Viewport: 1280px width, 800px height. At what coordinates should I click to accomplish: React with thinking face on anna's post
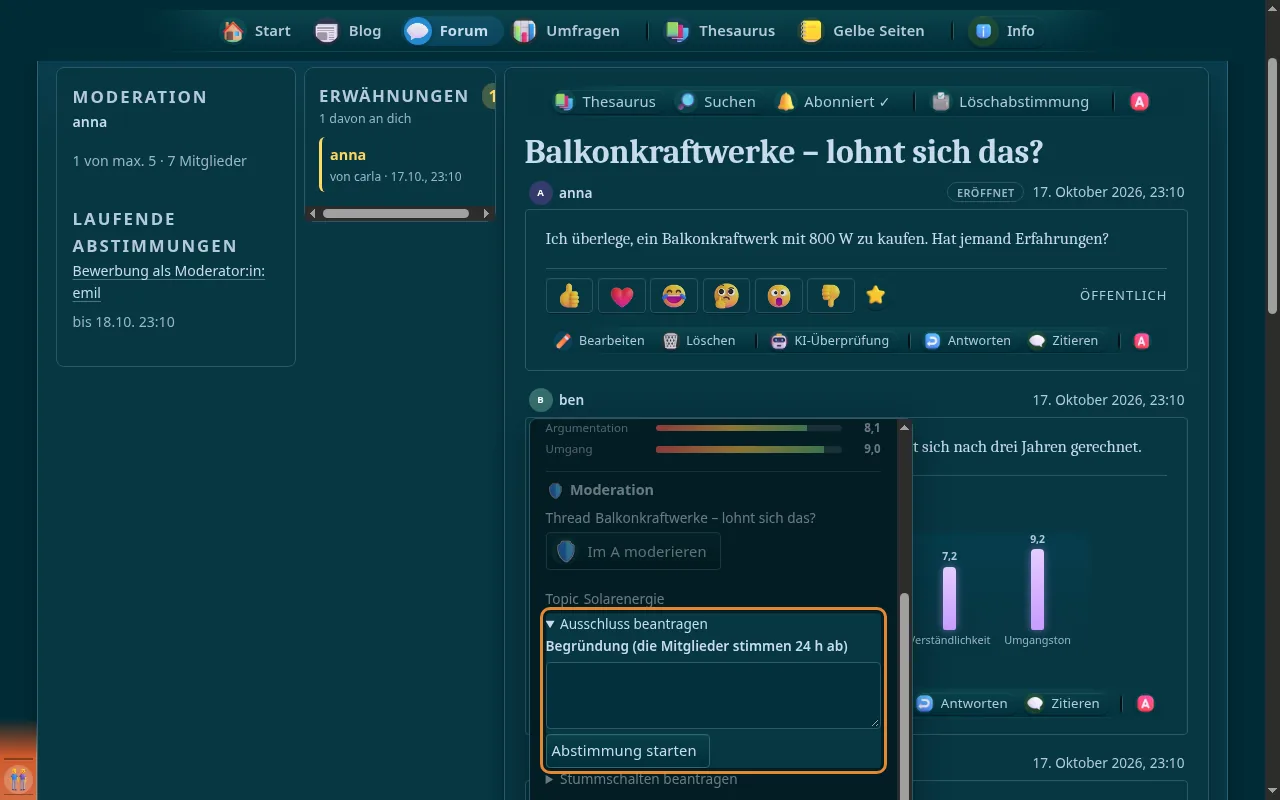click(x=726, y=296)
